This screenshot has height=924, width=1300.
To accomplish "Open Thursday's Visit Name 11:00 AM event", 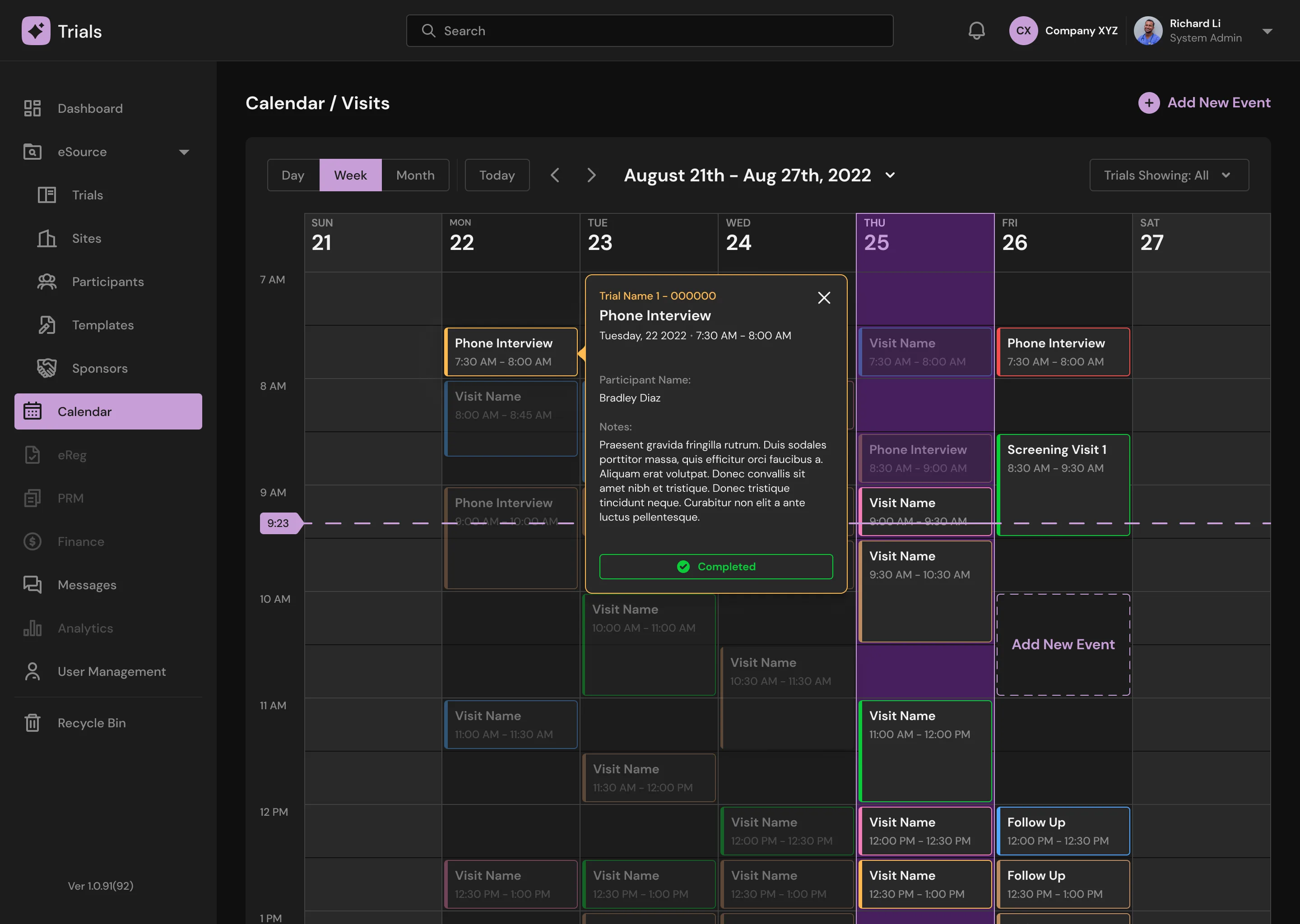I will (x=925, y=751).
